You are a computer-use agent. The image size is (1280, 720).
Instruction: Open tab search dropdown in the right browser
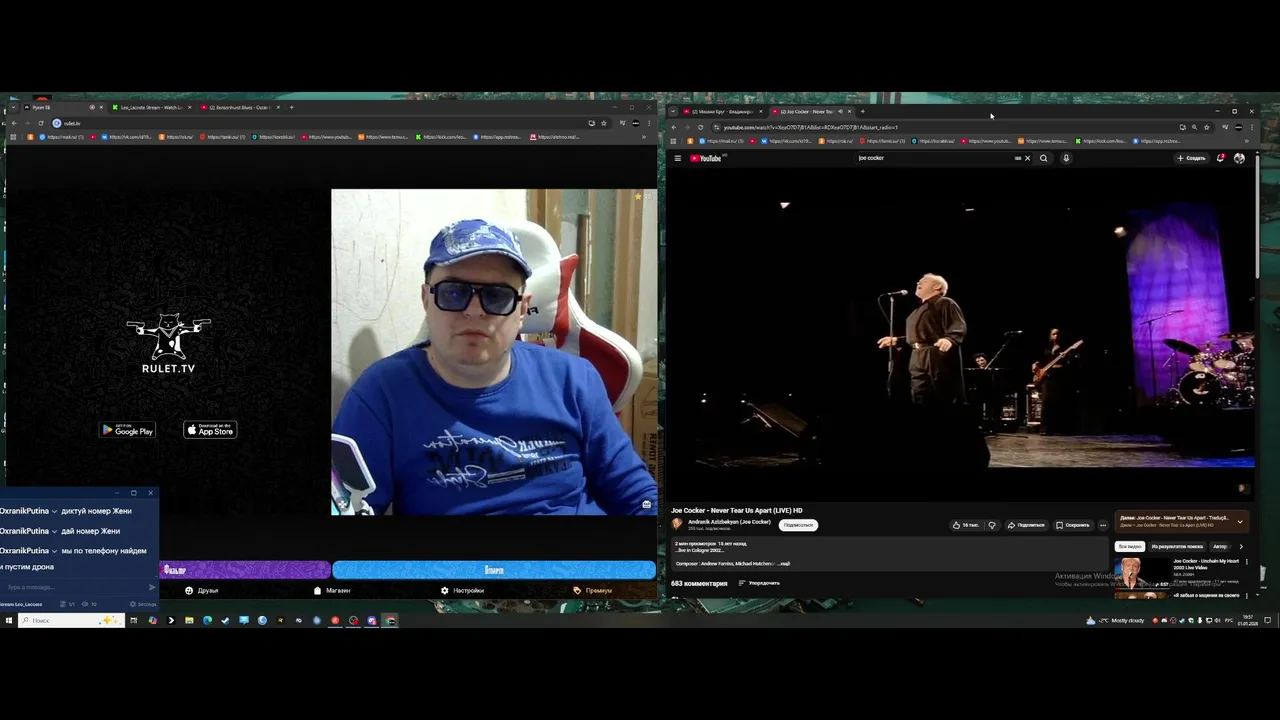[673, 111]
